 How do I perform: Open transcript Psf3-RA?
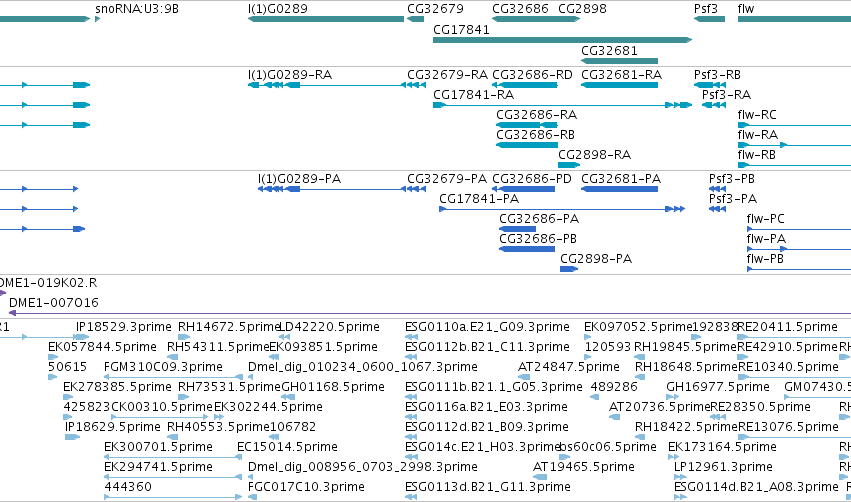pos(726,94)
